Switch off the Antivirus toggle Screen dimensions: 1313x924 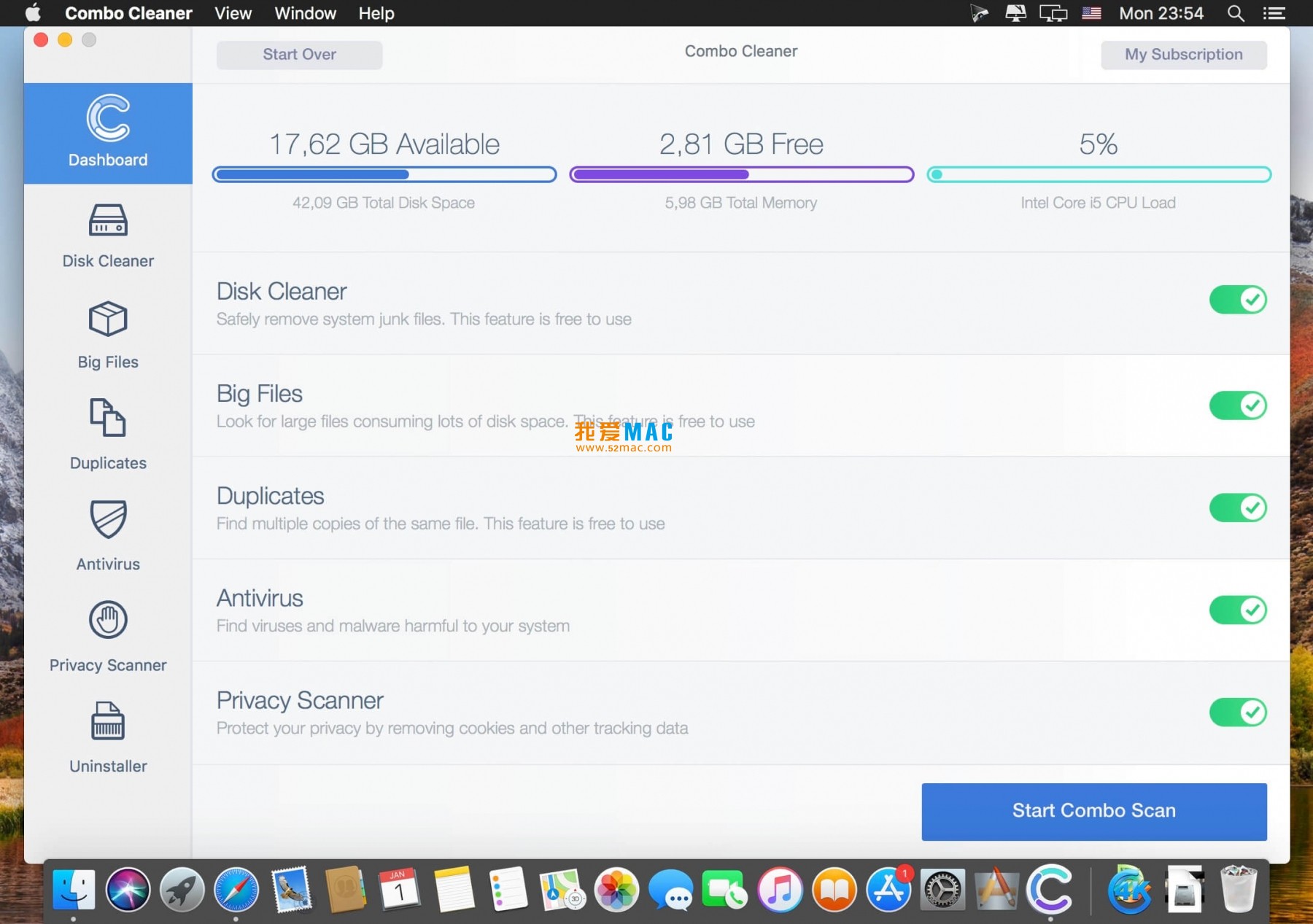click(x=1238, y=610)
